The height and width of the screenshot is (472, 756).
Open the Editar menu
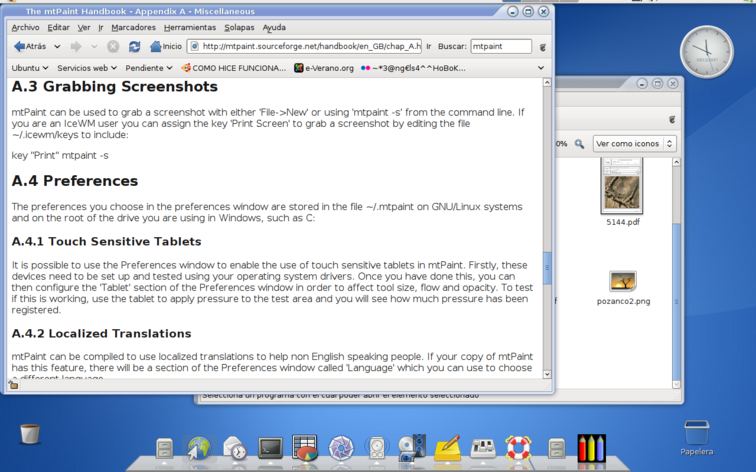pos(58,27)
